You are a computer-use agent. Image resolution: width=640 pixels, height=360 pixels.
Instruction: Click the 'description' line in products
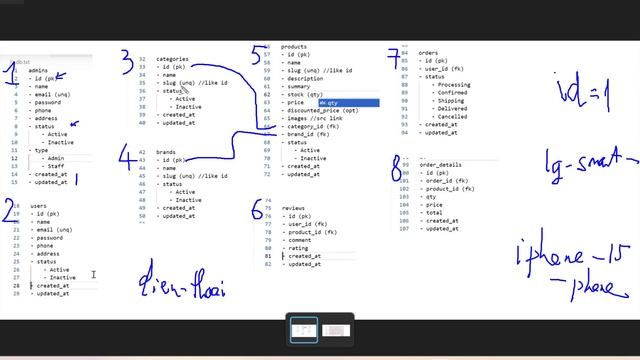pyautogui.click(x=305, y=78)
